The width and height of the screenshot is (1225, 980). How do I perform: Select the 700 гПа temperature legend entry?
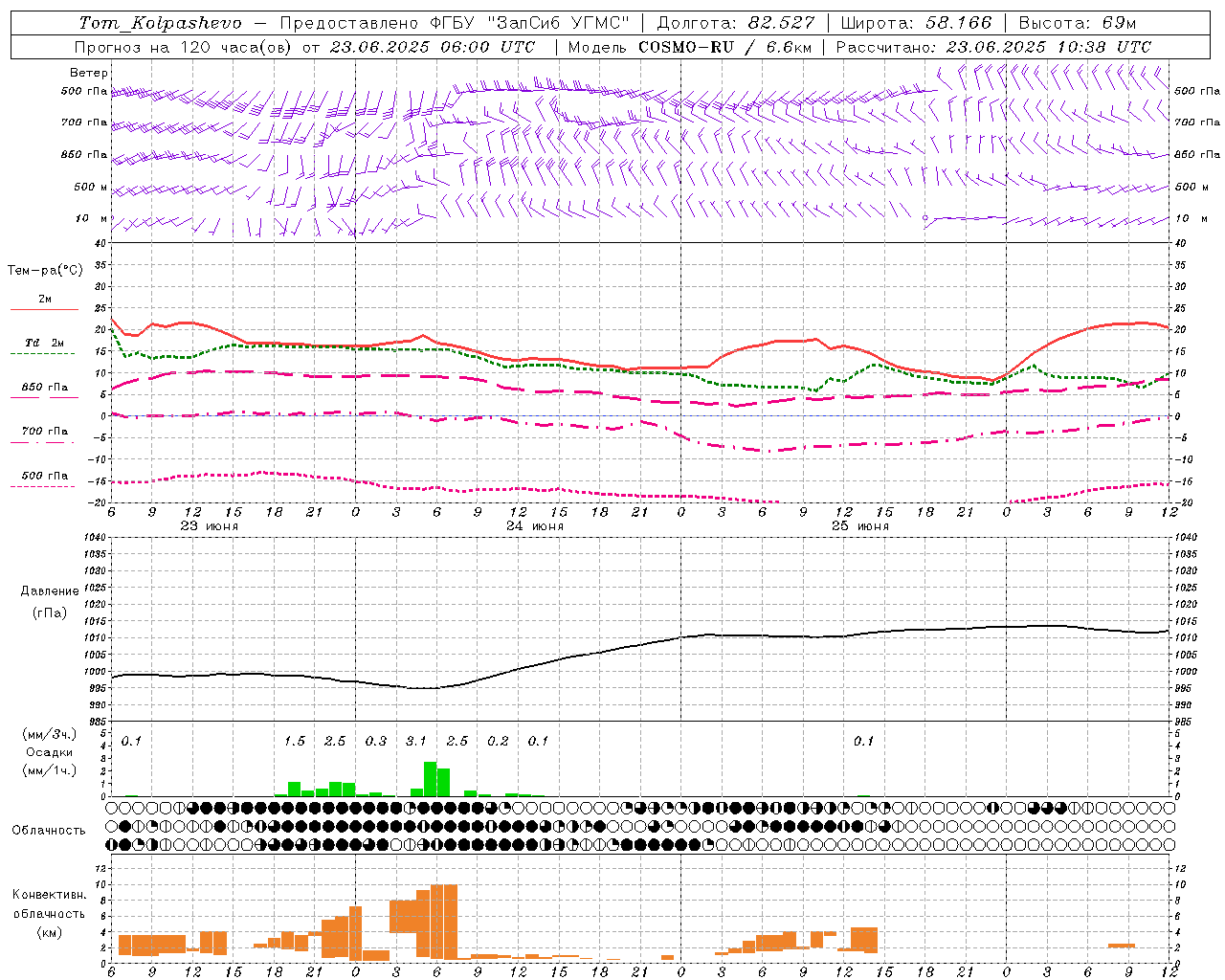tap(44, 432)
